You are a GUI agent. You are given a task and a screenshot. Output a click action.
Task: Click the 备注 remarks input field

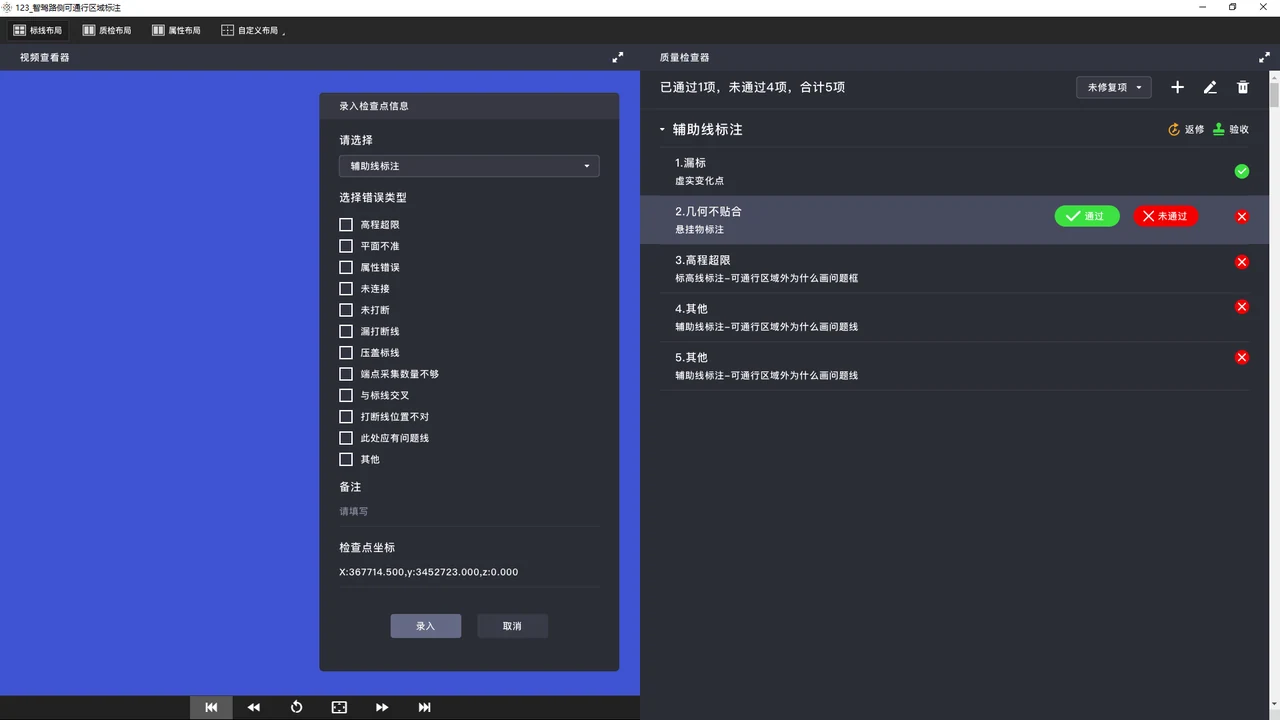(x=469, y=512)
